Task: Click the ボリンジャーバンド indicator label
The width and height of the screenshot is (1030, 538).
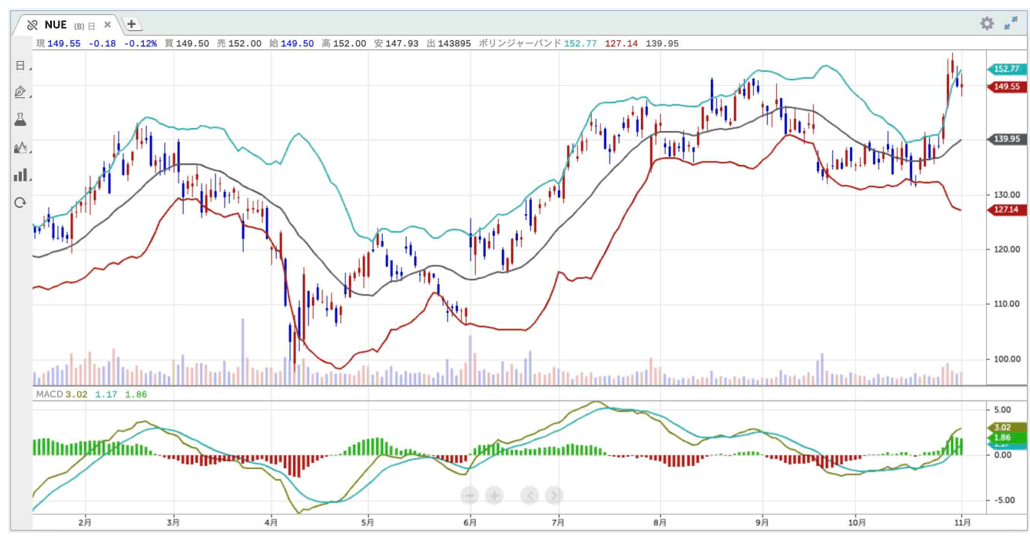Action: click(519, 43)
